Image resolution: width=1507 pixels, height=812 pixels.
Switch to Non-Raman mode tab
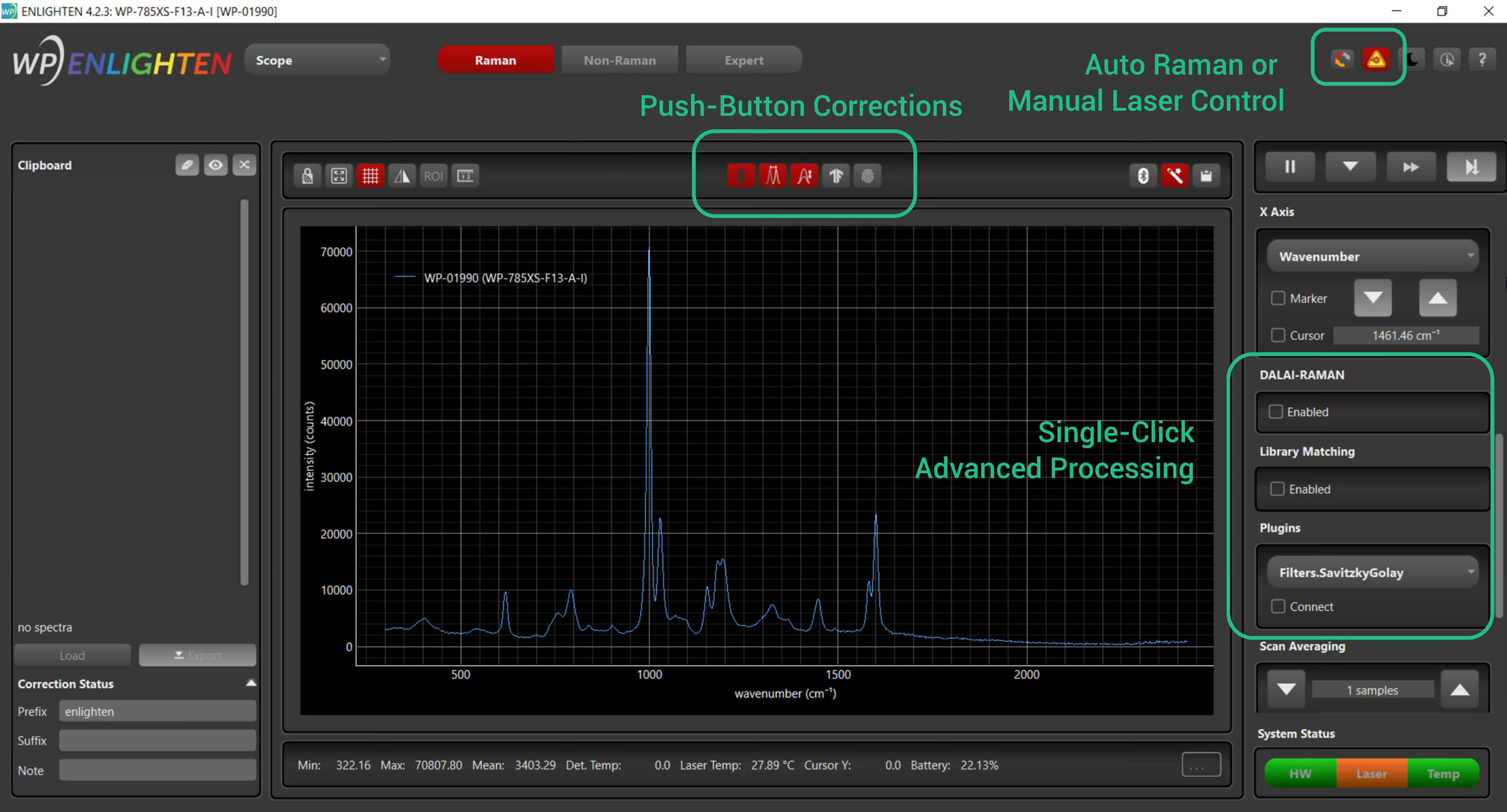[620, 60]
